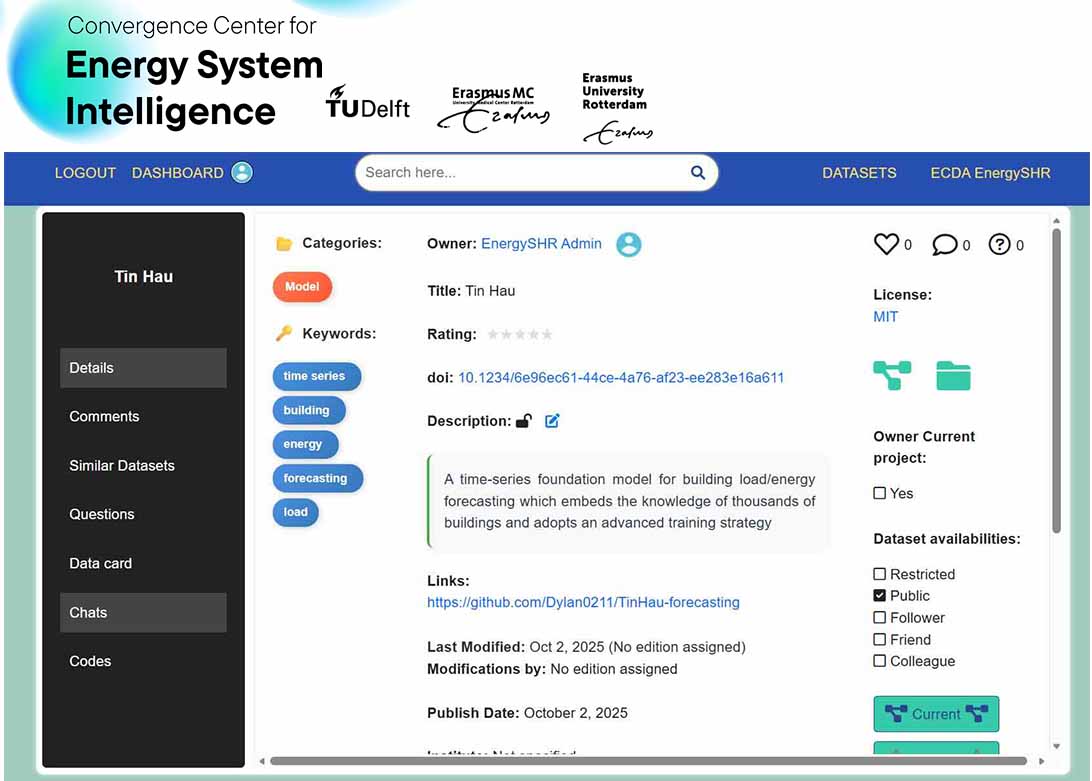Open the comments speech bubble icon

click(944, 245)
